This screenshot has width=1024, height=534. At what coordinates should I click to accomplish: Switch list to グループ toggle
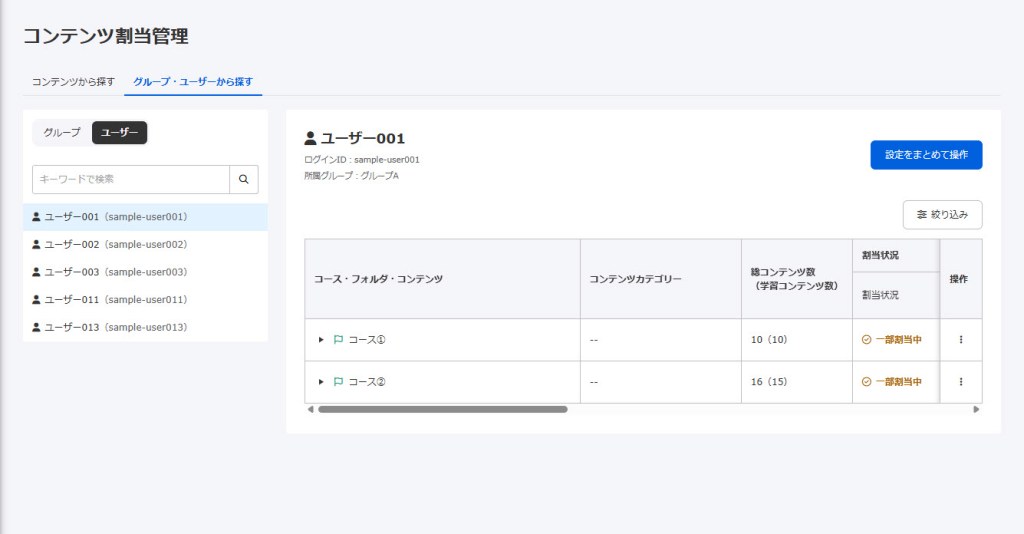pos(62,133)
